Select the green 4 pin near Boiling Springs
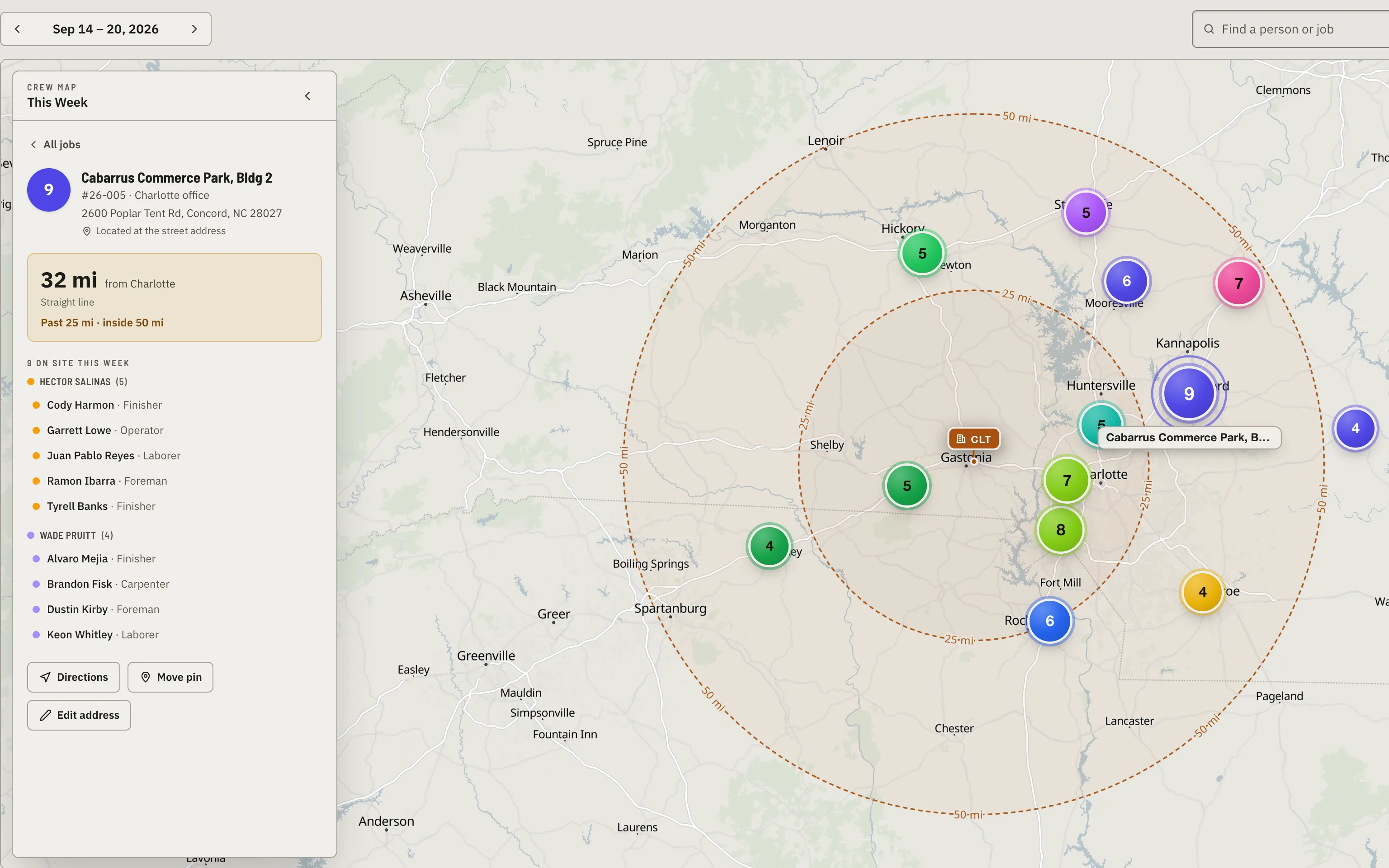Viewport: 1389px width, 868px height. click(770, 545)
